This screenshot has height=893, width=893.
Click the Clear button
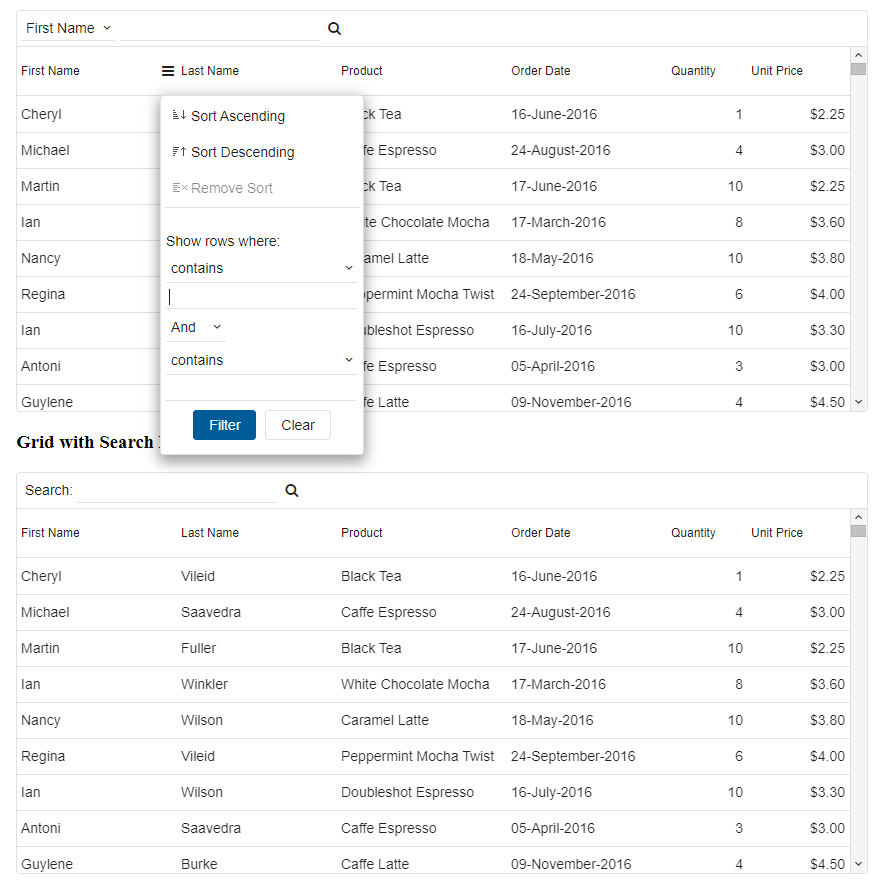point(298,425)
